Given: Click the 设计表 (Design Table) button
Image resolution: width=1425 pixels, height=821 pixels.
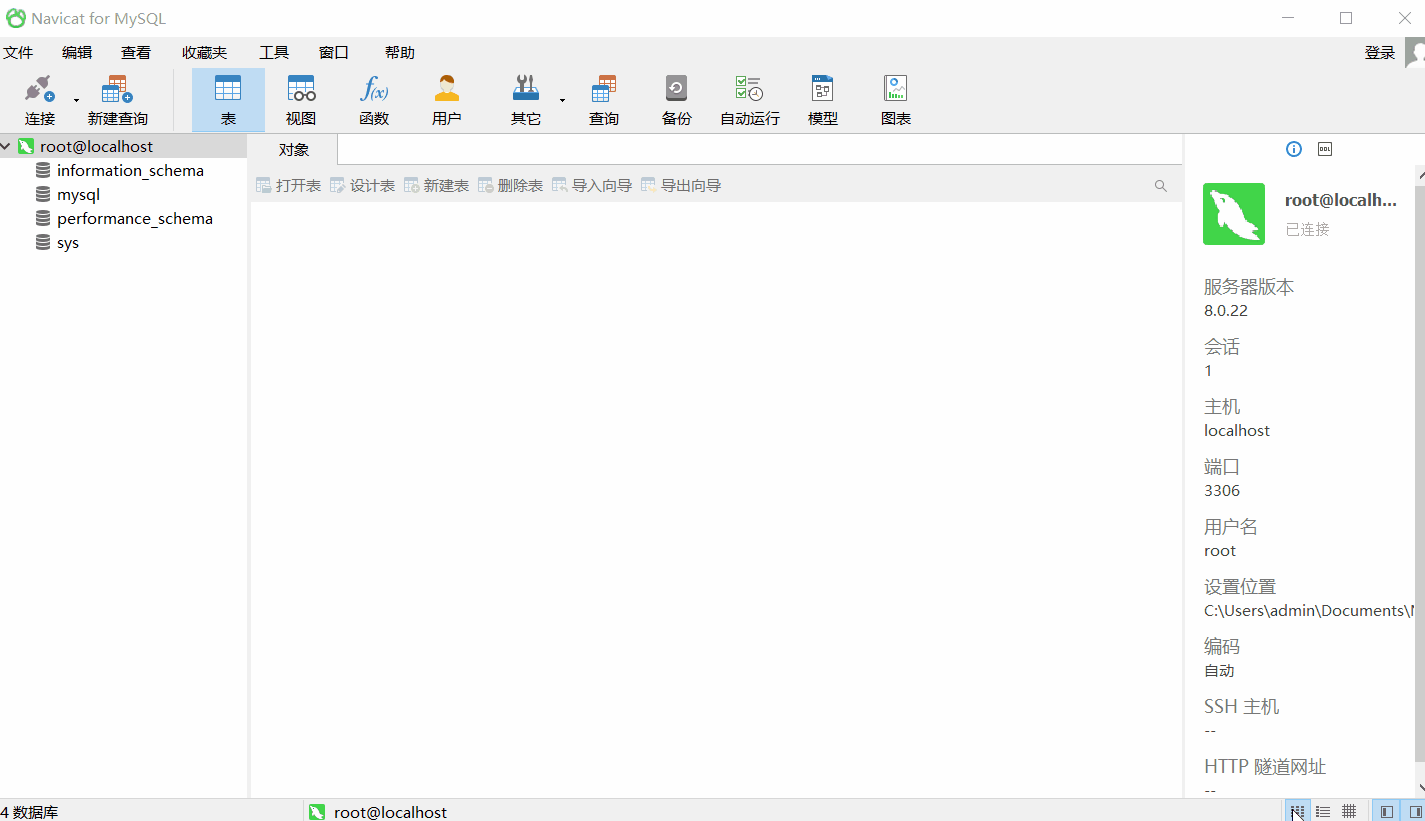Looking at the screenshot, I should [x=363, y=185].
